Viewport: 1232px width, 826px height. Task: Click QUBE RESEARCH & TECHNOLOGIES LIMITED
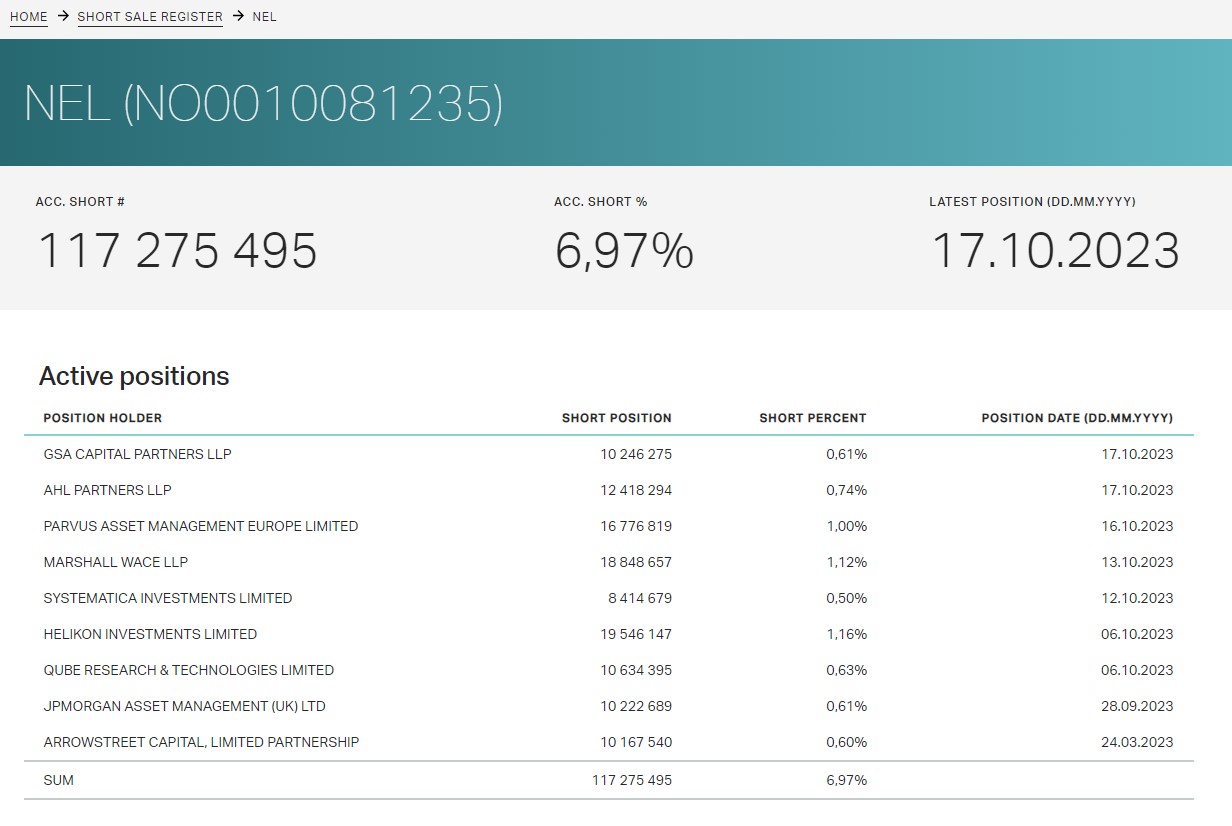tap(188, 670)
